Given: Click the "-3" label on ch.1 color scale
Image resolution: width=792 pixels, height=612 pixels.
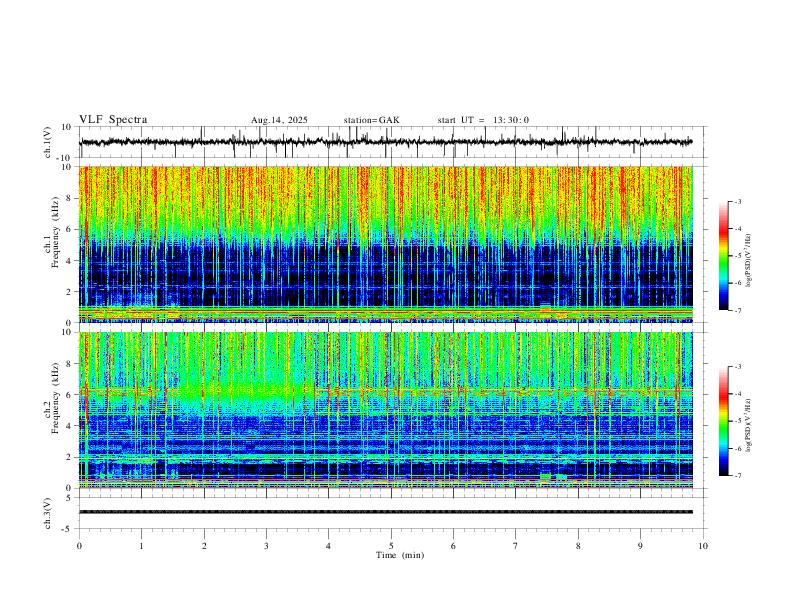Looking at the screenshot, I should click(x=737, y=201).
